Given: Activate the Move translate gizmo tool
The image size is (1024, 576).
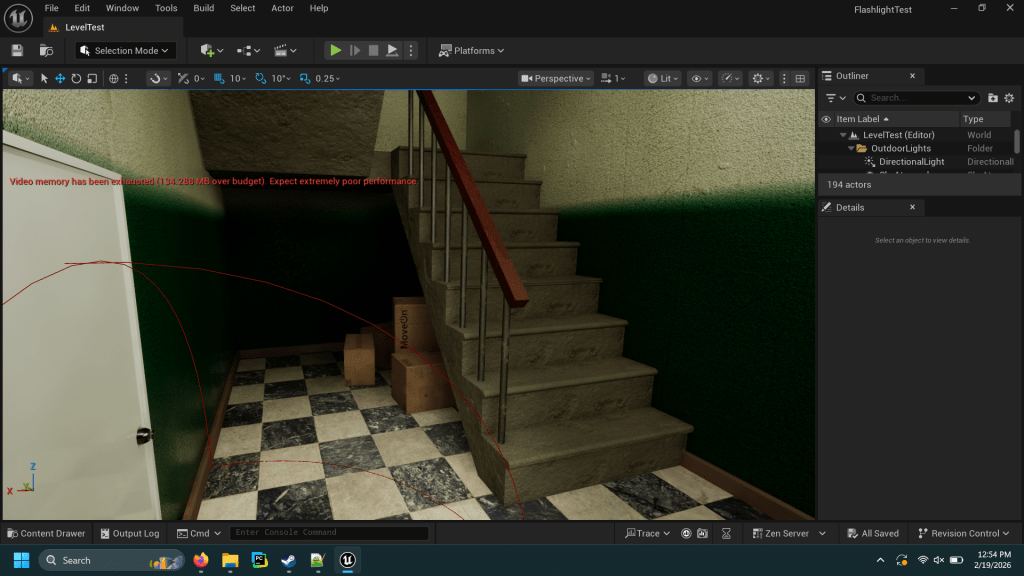Looking at the screenshot, I should click(x=60, y=78).
